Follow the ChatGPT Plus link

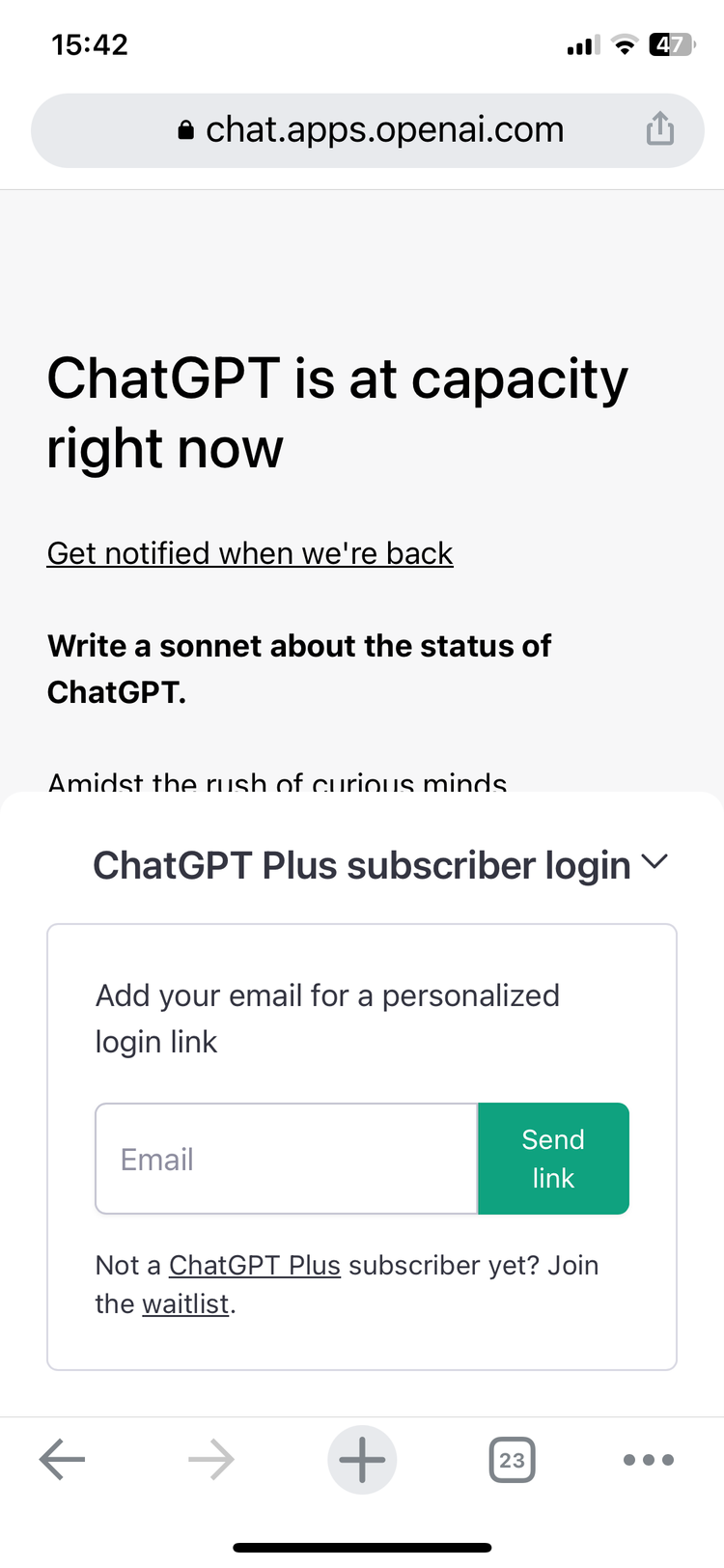[254, 1265]
